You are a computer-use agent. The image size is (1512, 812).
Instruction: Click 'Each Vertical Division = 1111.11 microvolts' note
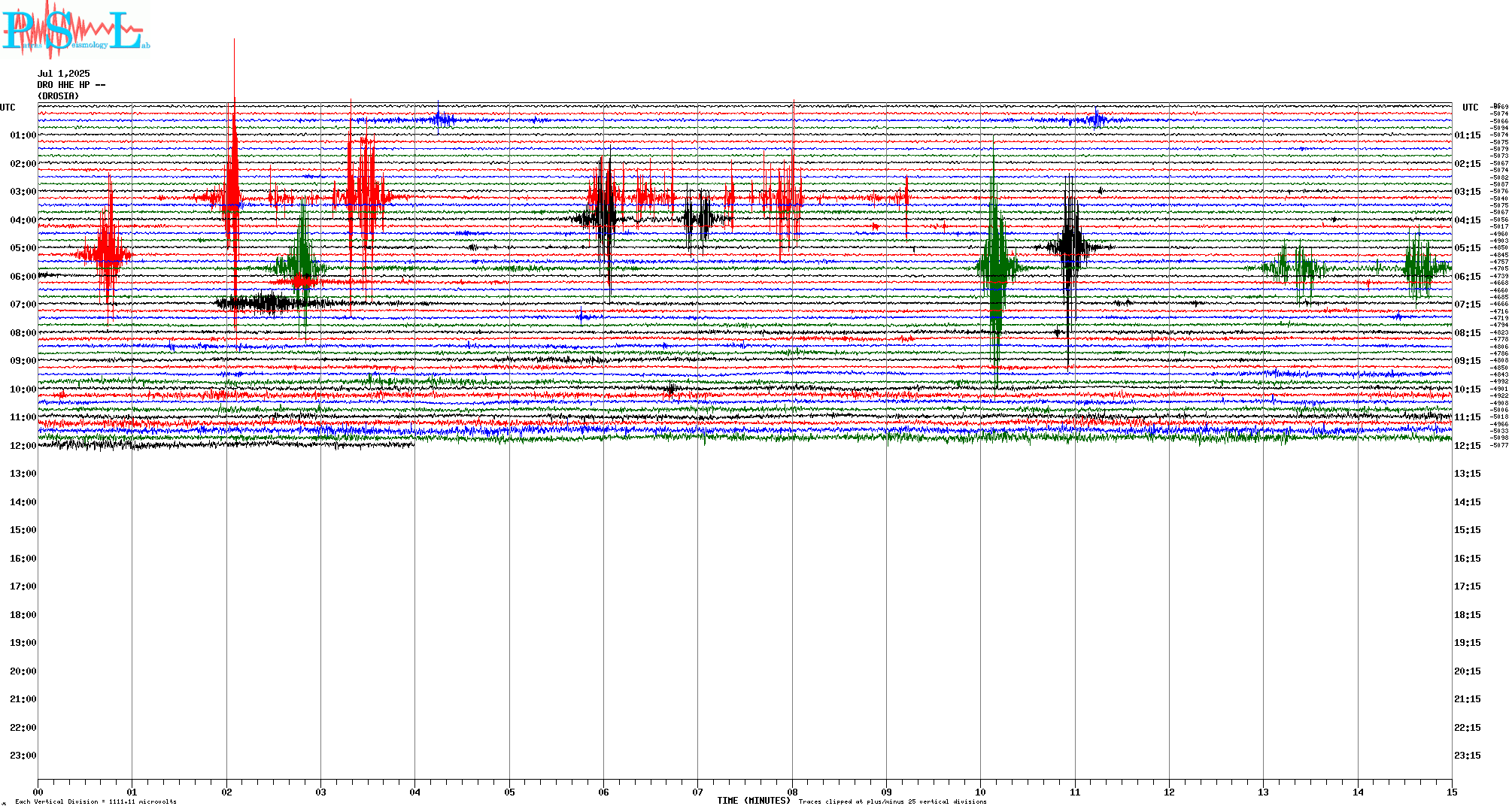pos(96,801)
